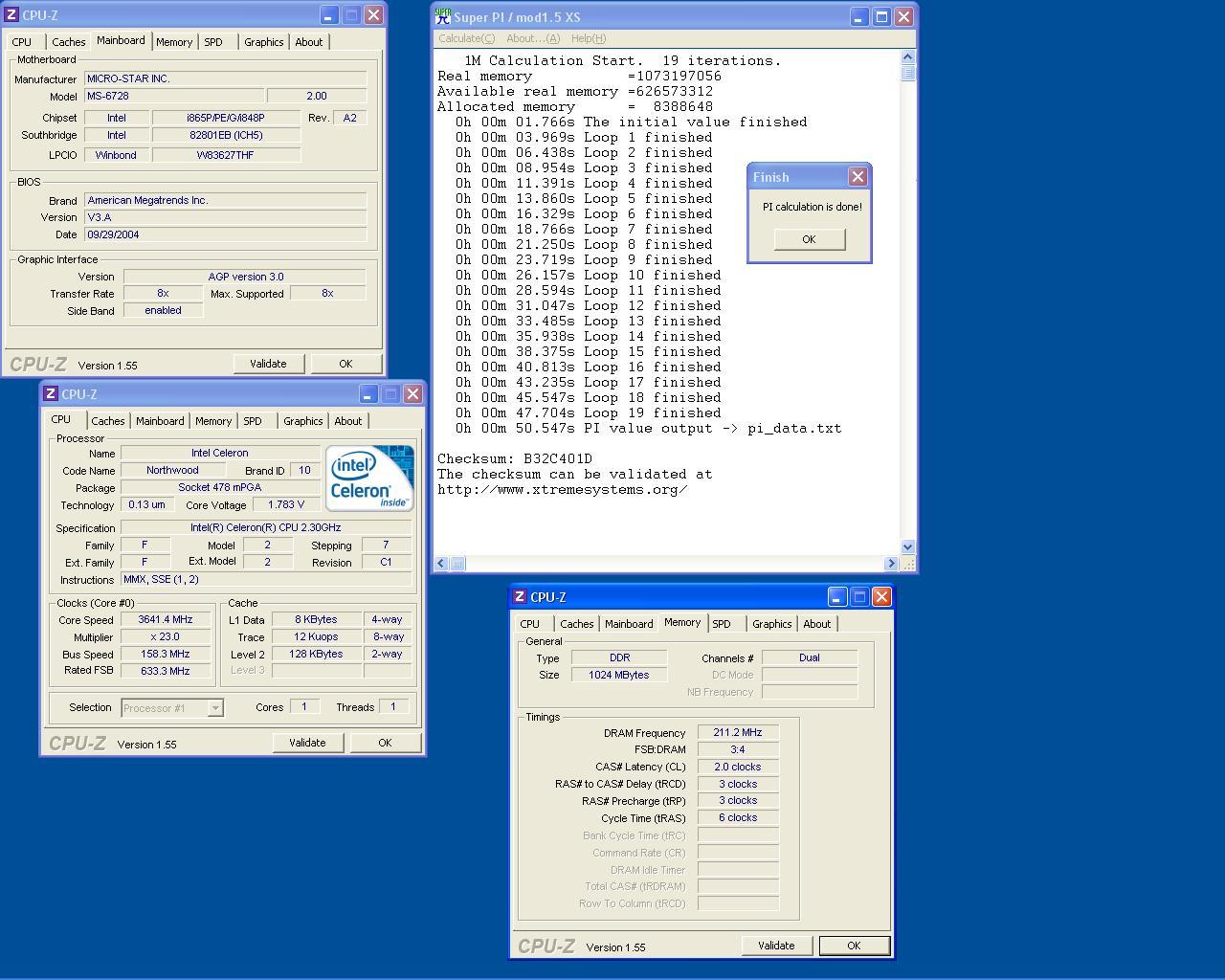Select Mainboard tab in top-left CPU-Z window
This screenshot has width=1225, height=980.
click(x=121, y=40)
